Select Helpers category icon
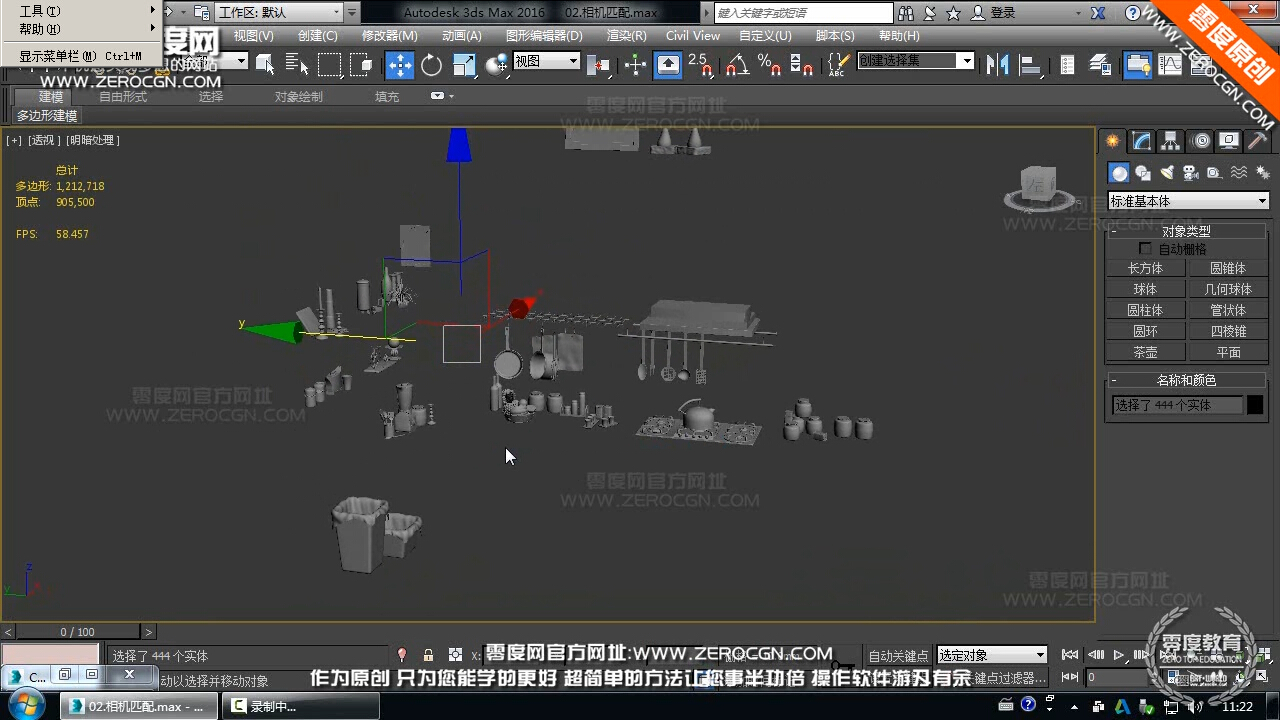 (x=1214, y=173)
